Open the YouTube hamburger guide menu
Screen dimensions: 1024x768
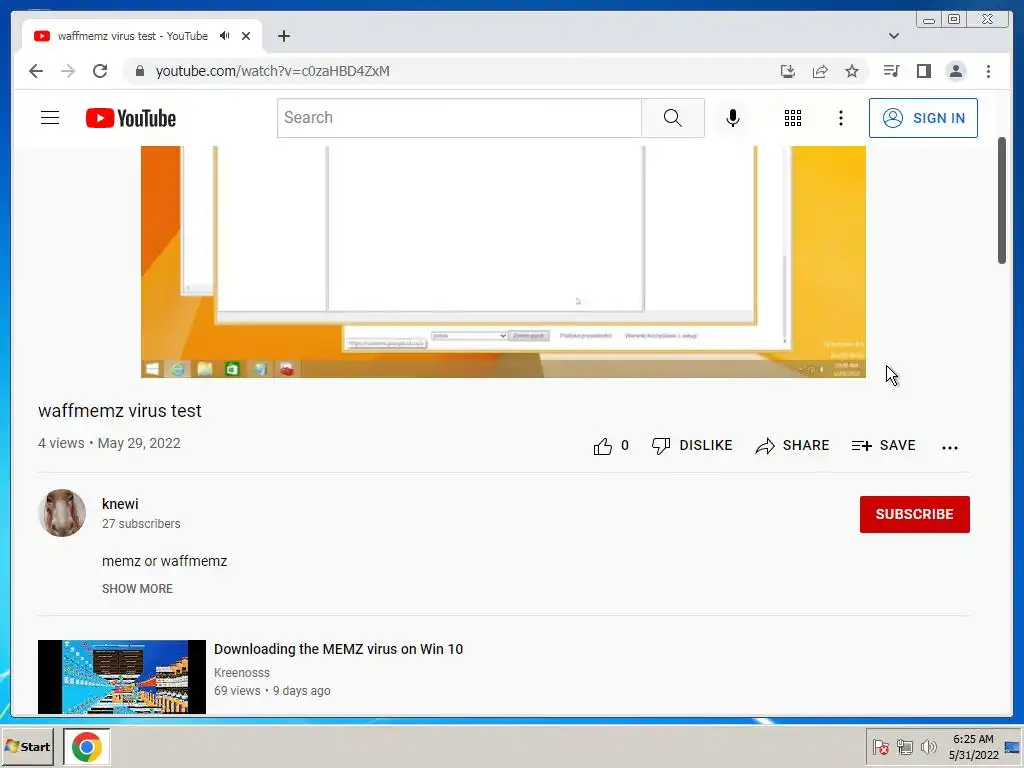pos(50,118)
